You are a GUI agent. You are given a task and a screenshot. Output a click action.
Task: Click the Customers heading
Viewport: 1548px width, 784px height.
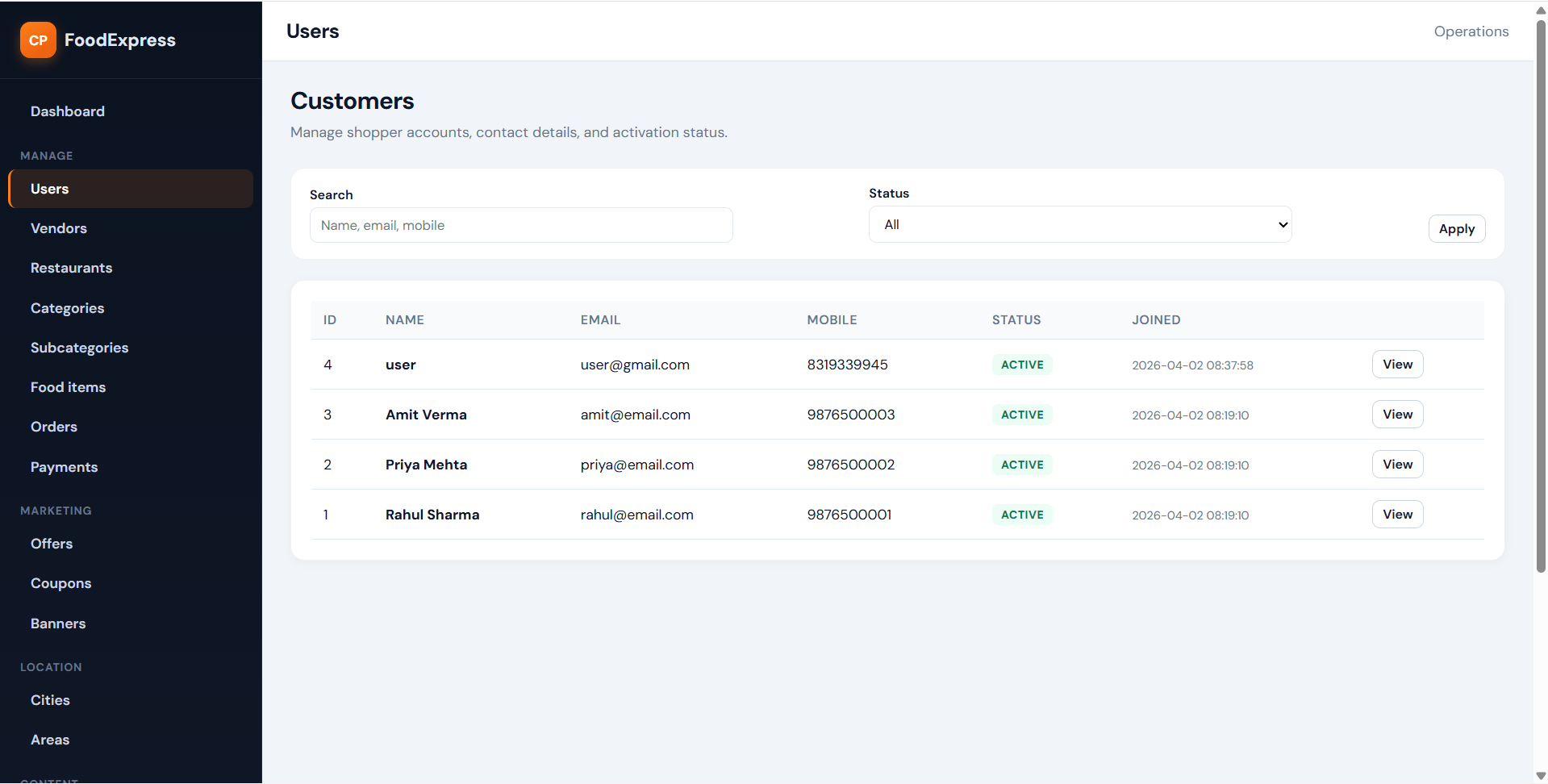(353, 101)
